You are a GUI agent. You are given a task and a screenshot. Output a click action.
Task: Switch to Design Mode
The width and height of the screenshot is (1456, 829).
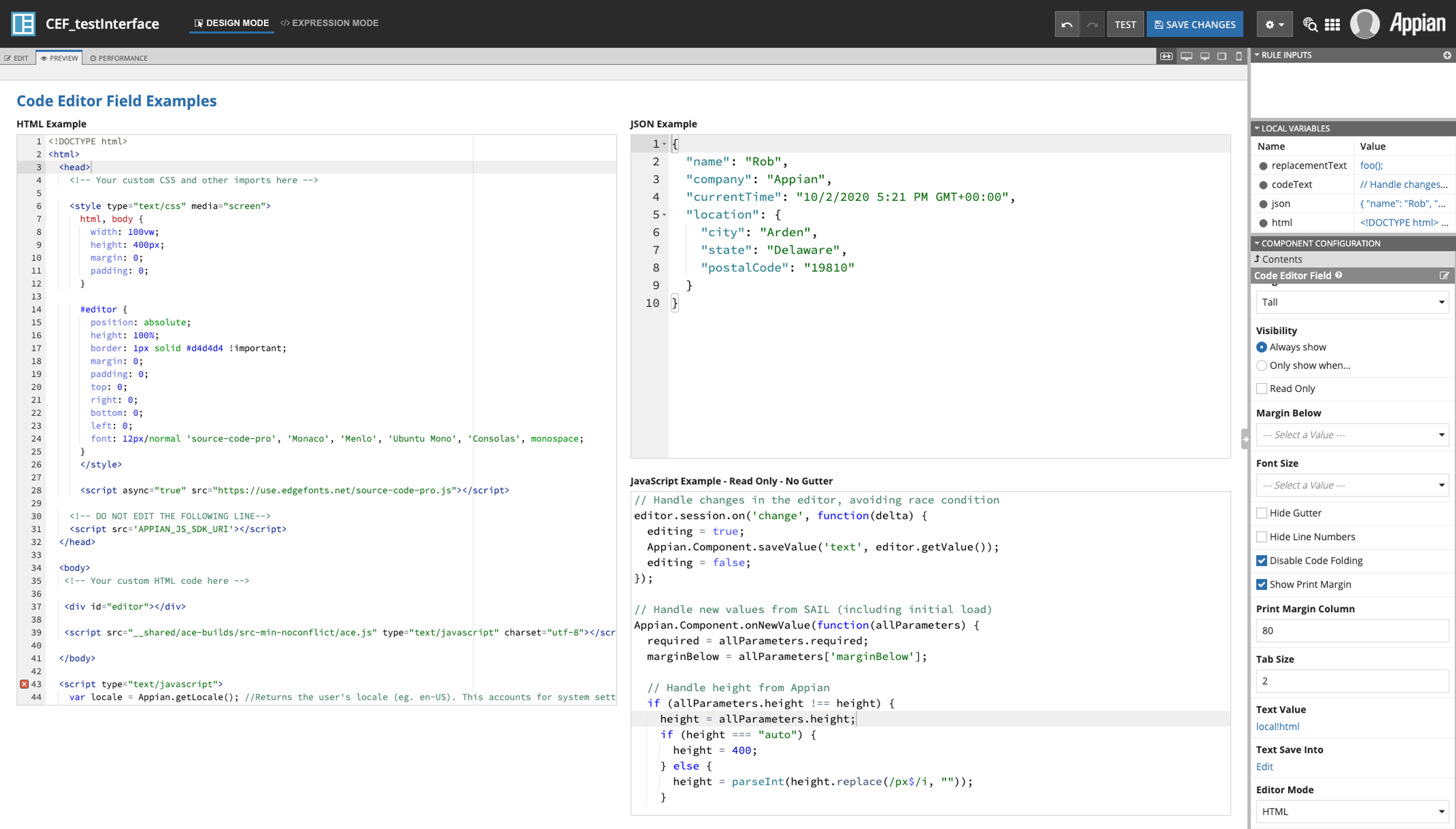pyautogui.click(x=231, y=24)
